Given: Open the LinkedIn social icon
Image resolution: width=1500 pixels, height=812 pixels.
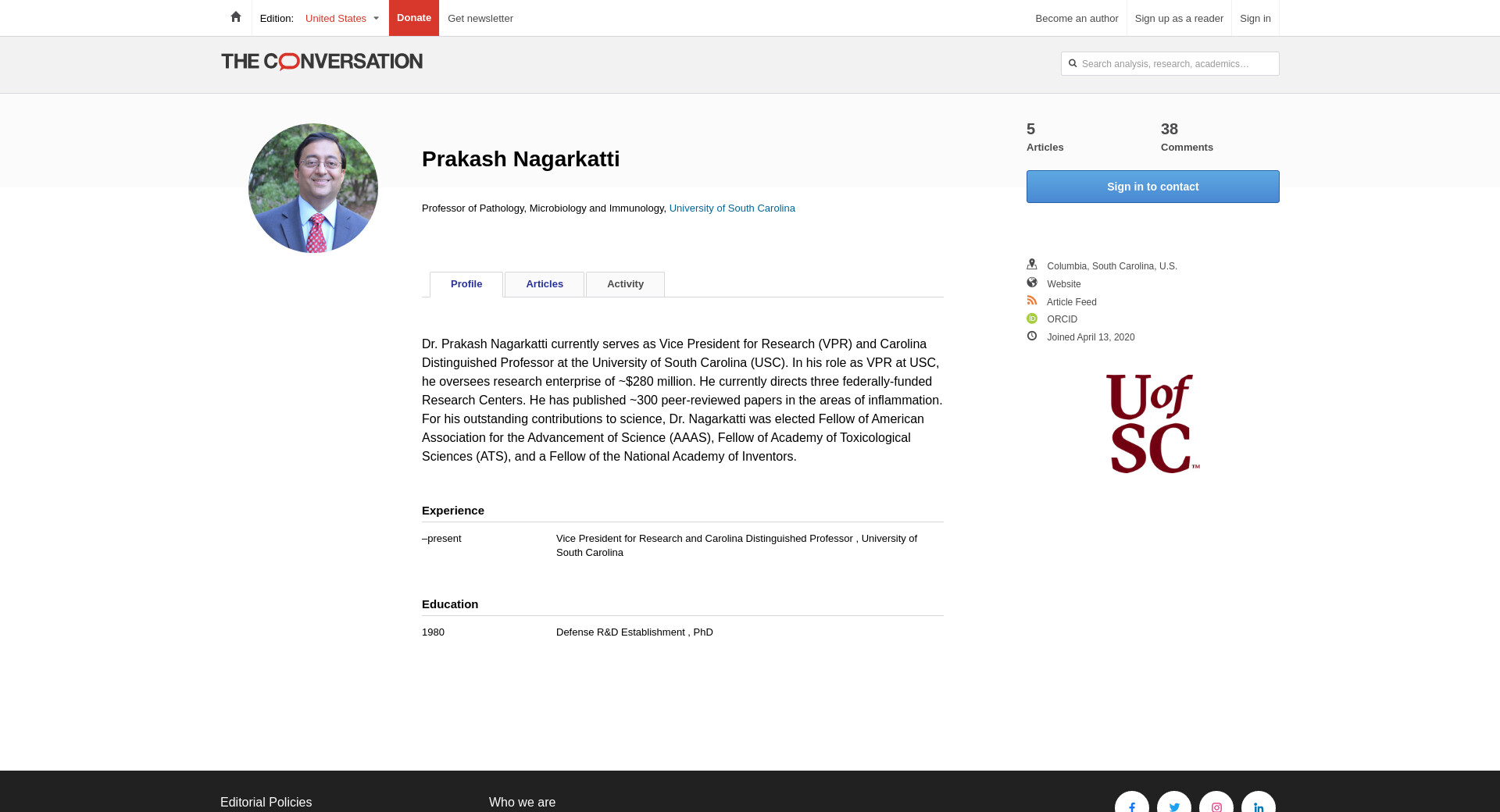Looking at the screenshot, I should (x=1259, y=807).
